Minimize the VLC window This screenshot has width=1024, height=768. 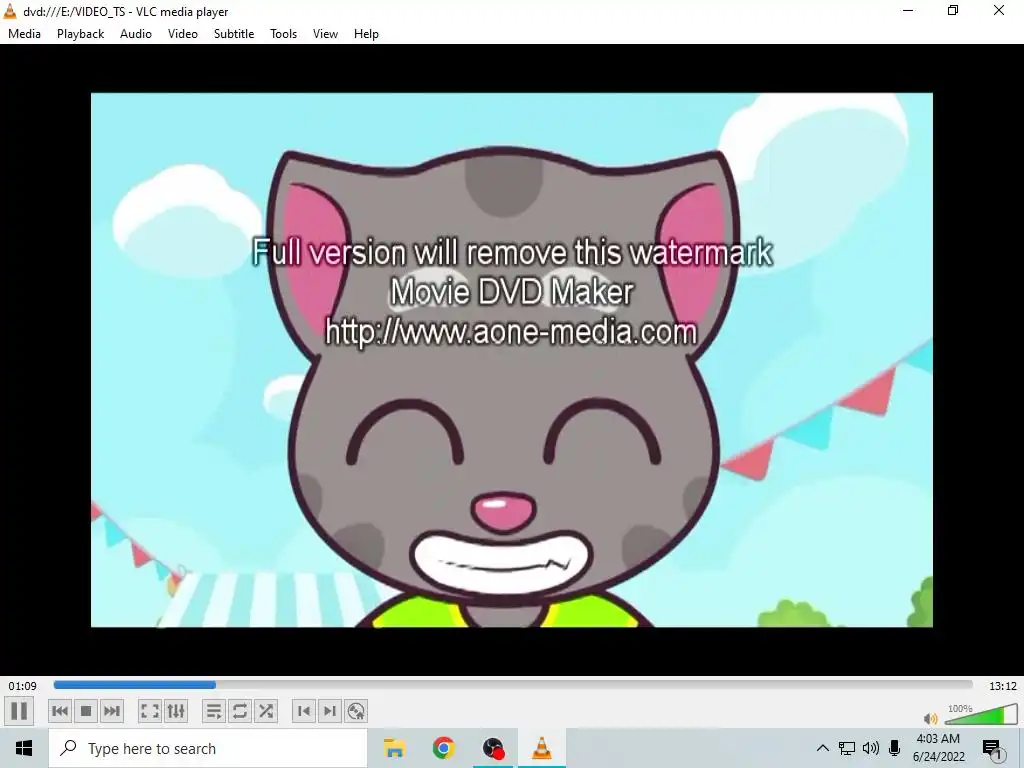pyautogui.click(x=908, y=10)
